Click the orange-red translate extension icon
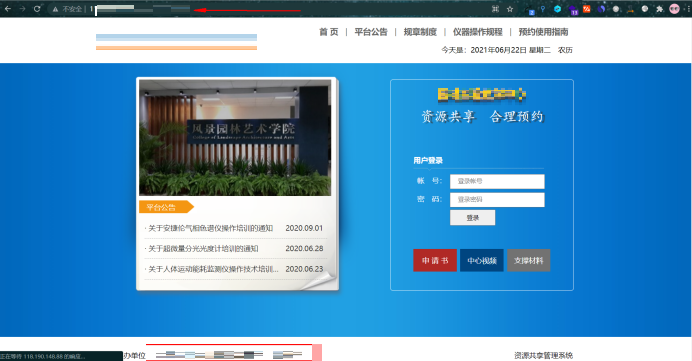This screenshot has height=361, width=692. 587,8
